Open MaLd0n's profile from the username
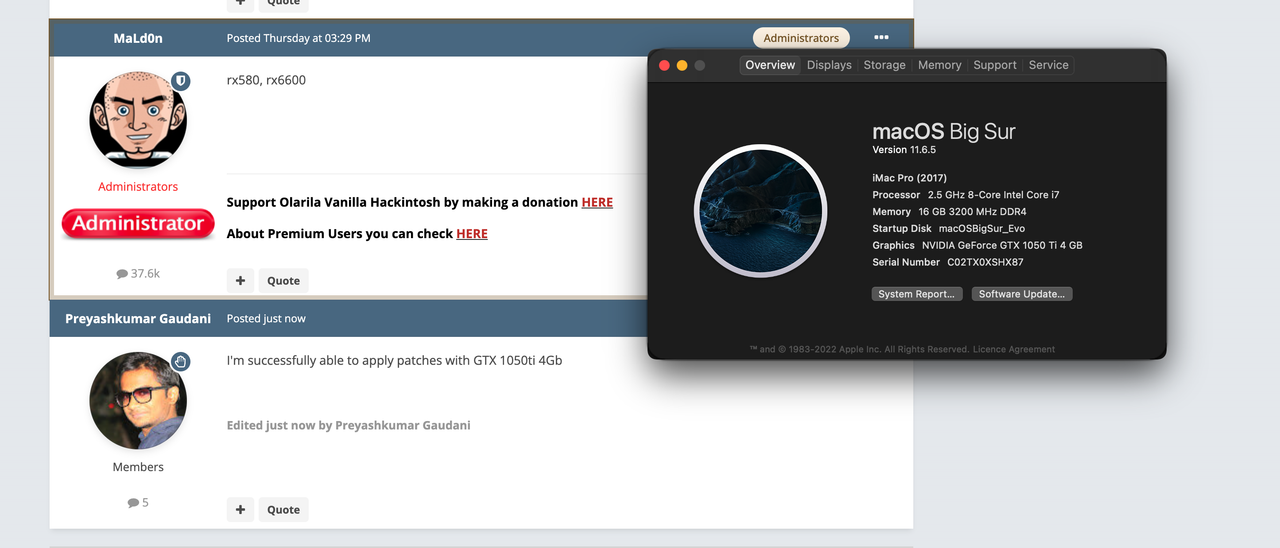Viewport: 1280px width, 548px height. [x=138, y=38]
